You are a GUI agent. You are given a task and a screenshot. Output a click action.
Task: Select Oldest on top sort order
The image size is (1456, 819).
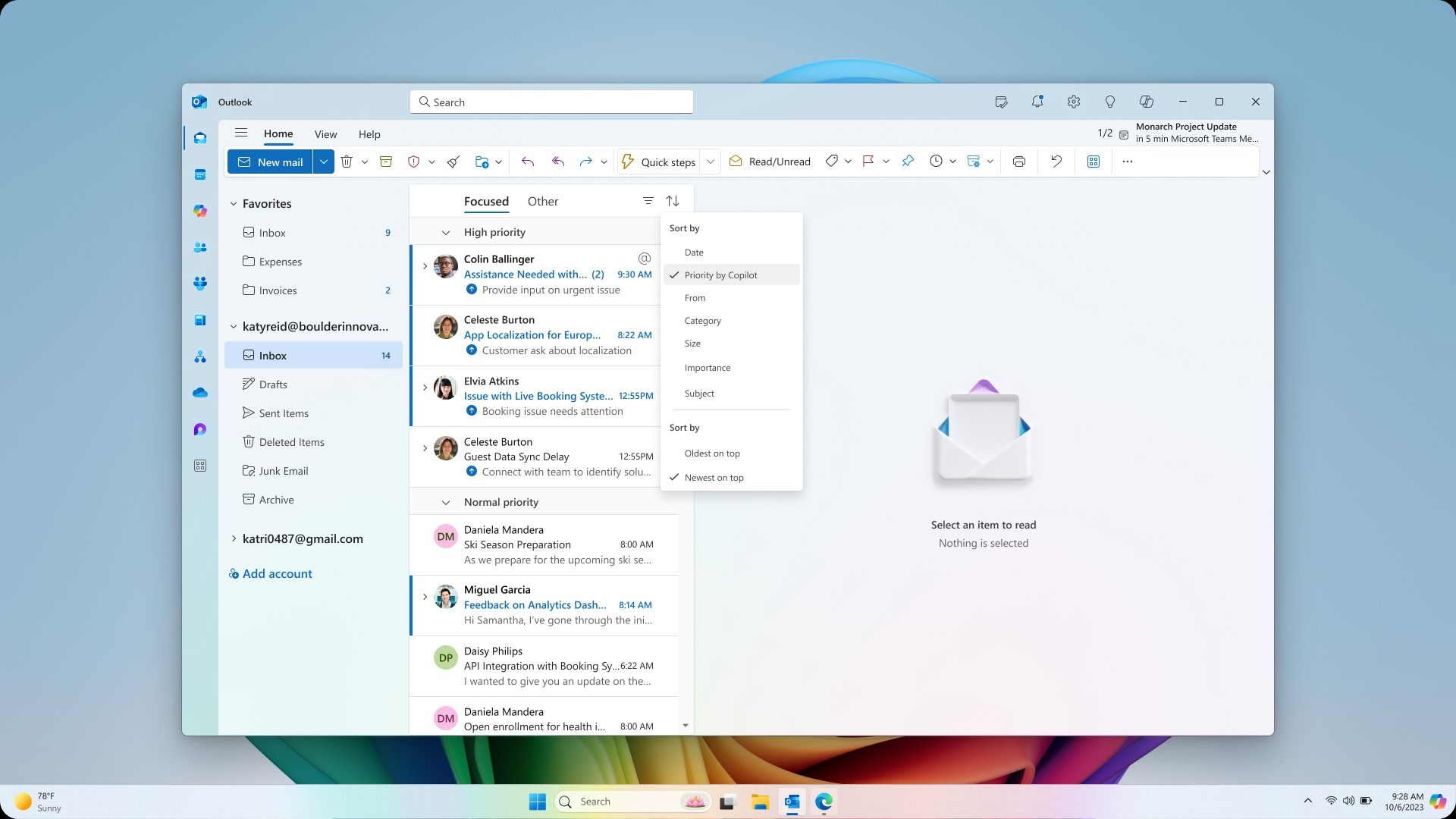(712, 453)
